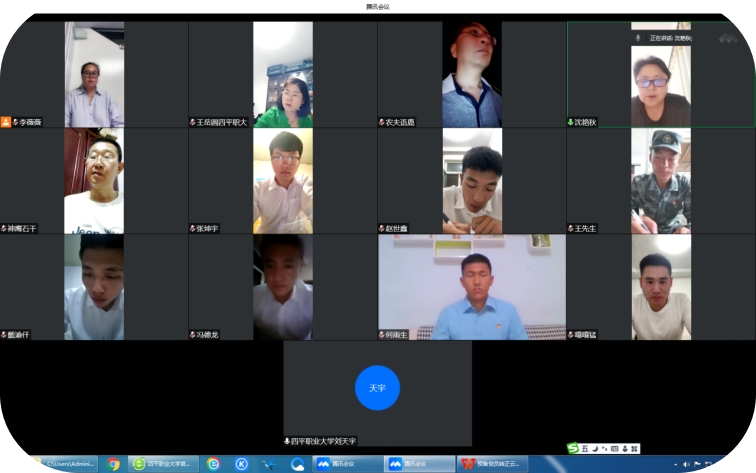The width and height of the screenshot is (756, 473).
Task: Select the 王先生 camouflage uniform video tile
Action: pyautogui.click(x=661, y=181)
